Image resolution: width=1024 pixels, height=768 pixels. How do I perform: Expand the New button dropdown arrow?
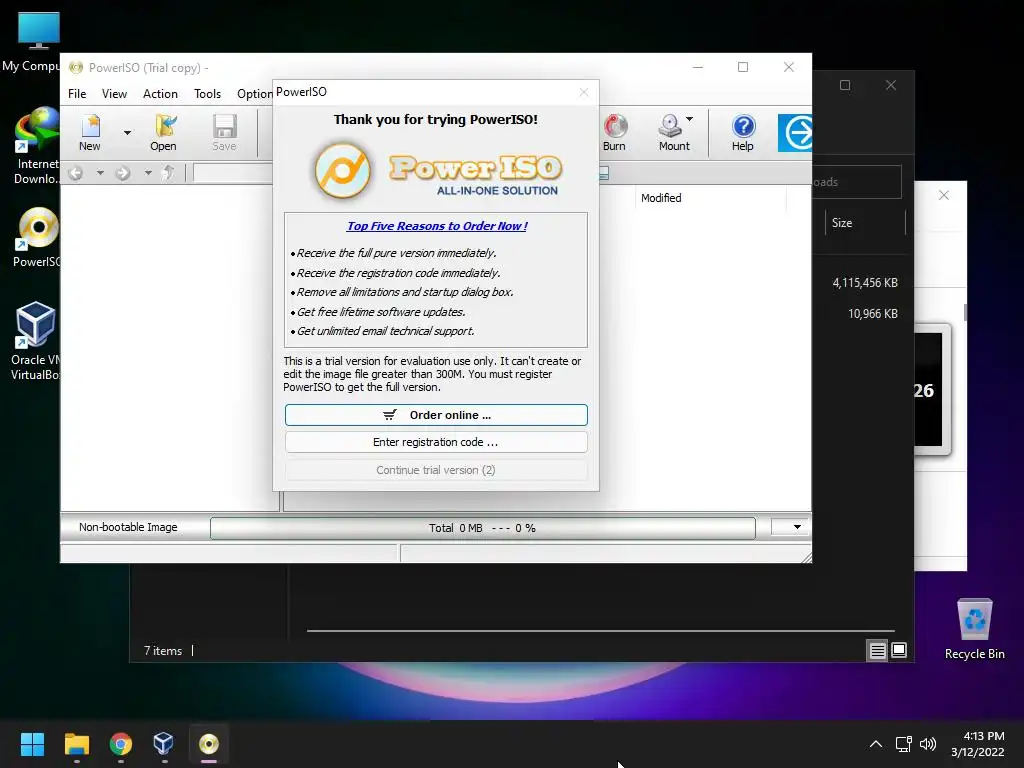pyautogui.click(x=127, y=133)
